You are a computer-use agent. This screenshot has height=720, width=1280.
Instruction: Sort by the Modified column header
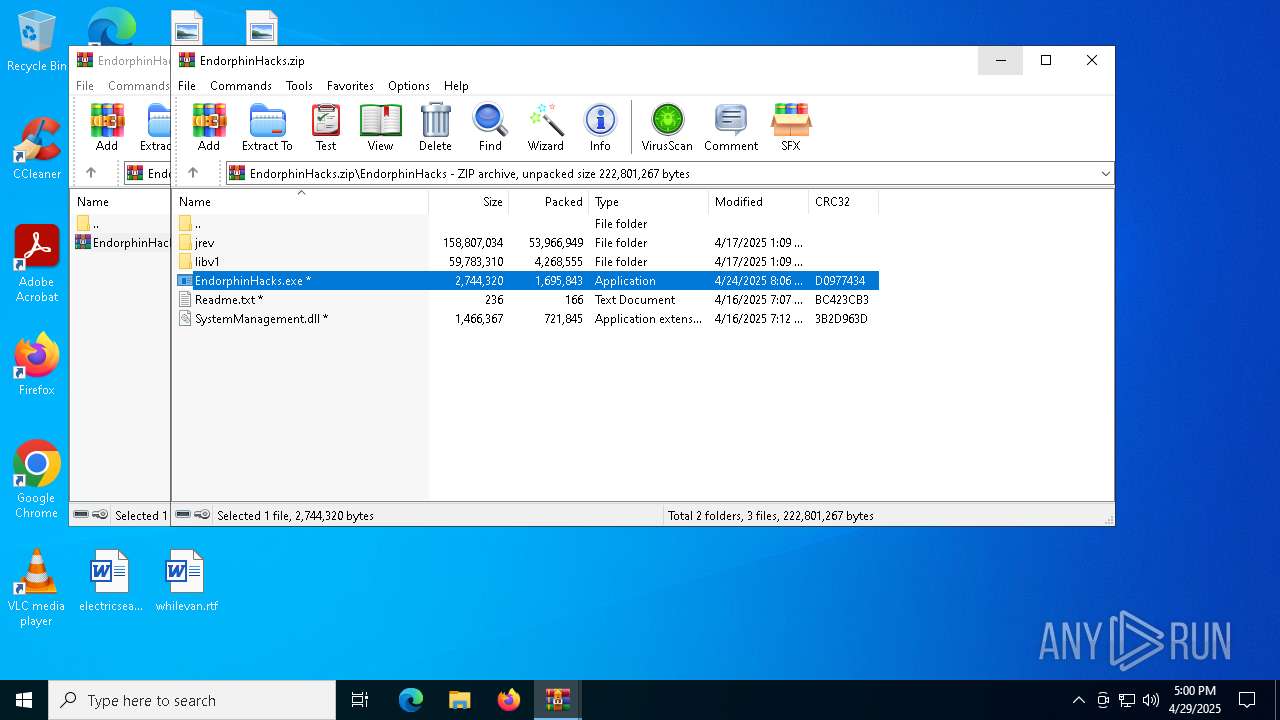coord(759,202)
